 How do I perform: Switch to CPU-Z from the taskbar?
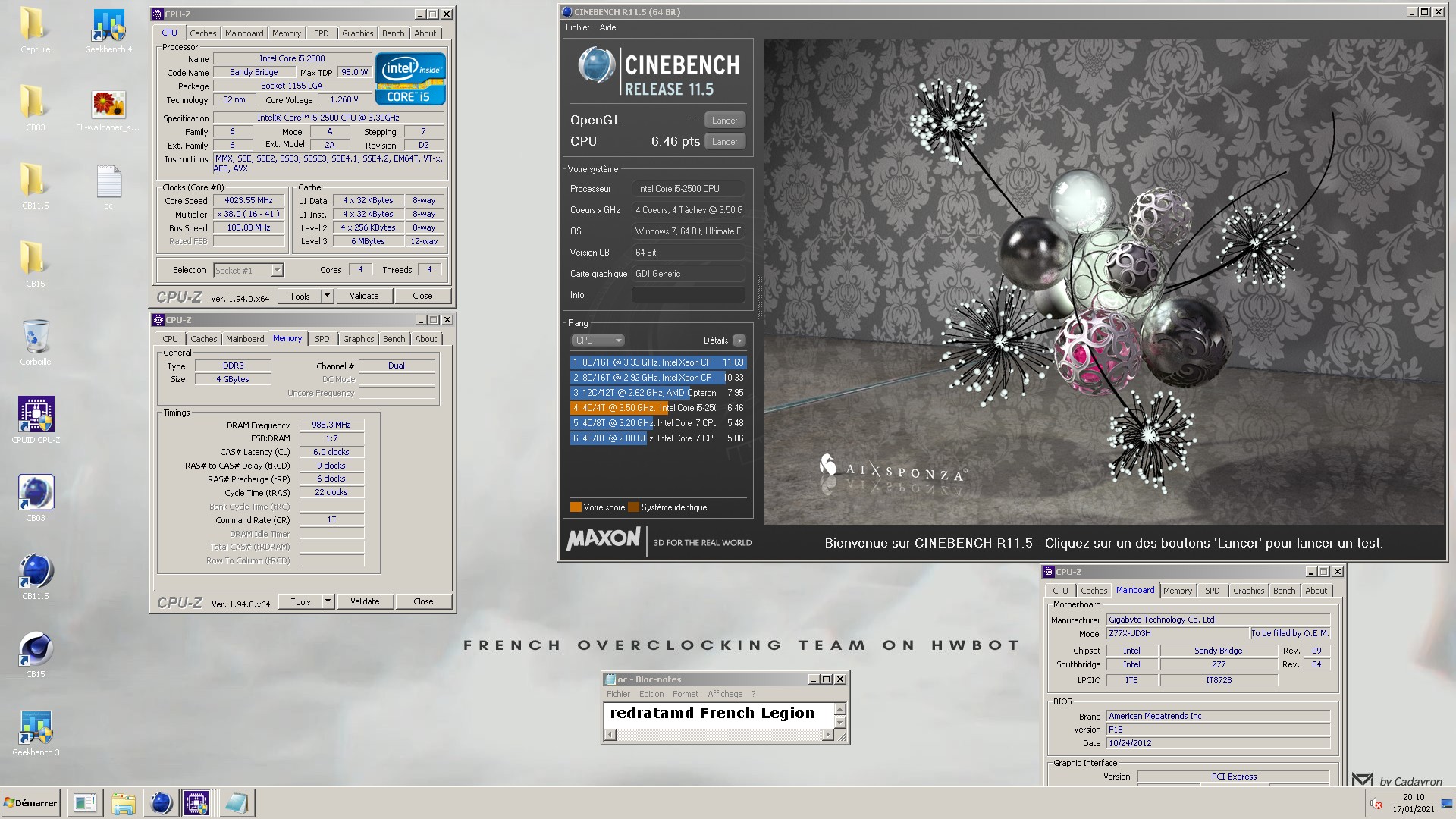point(197,803)
